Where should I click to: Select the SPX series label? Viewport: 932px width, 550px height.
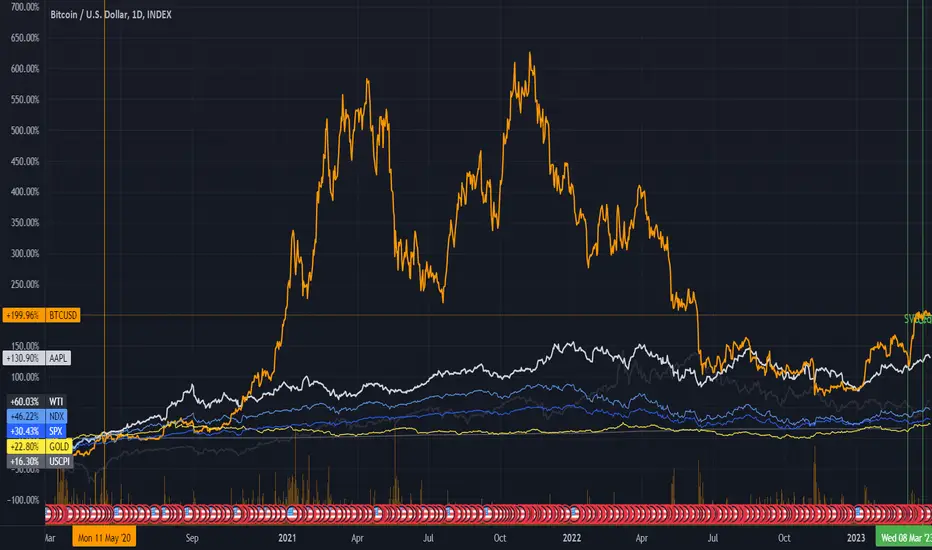tap(56, 431)
